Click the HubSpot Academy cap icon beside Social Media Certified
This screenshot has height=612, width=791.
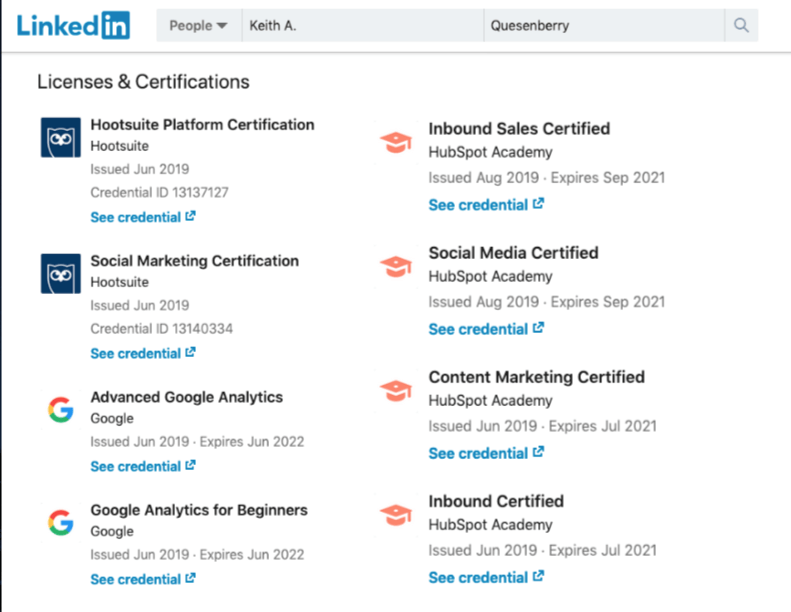coord(396,266)
